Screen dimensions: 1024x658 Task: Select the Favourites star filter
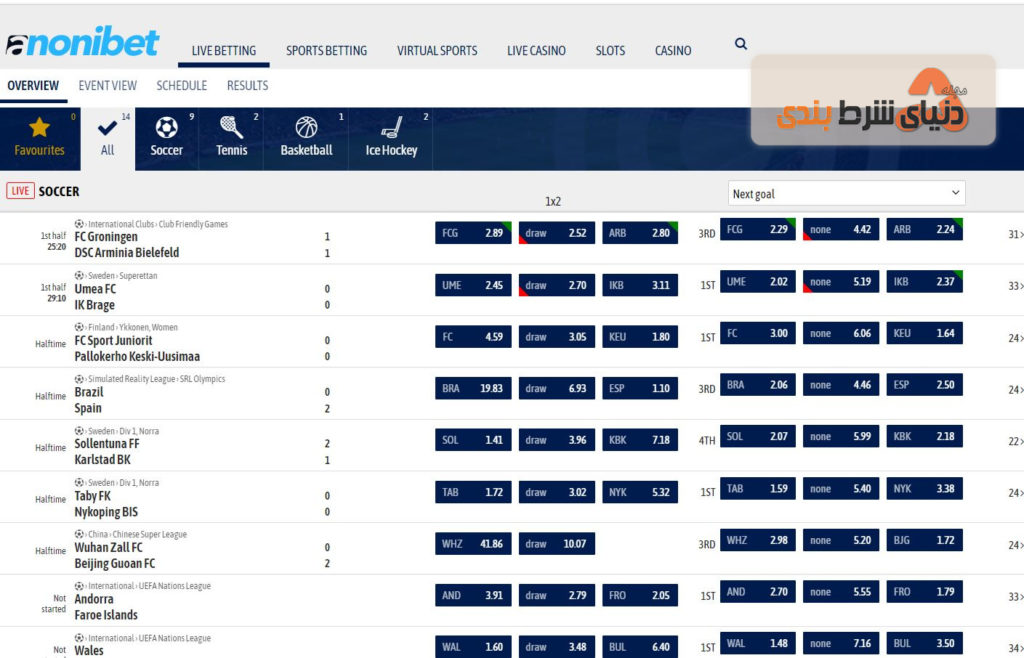pyautogui.click(x=40, y=138)
